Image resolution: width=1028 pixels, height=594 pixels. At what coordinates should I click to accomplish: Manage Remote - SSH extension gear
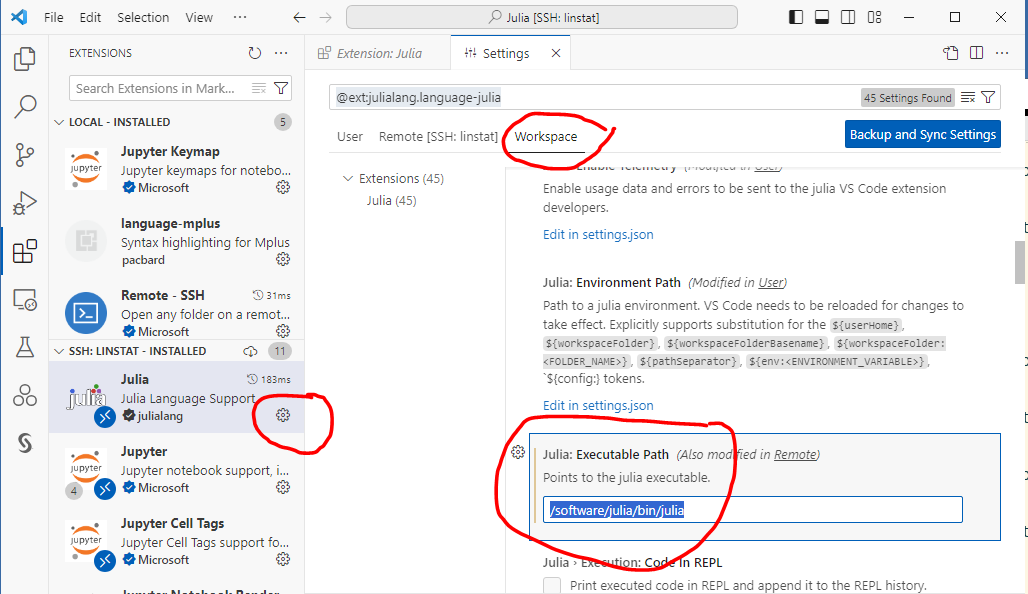click(x=283, y=330)
